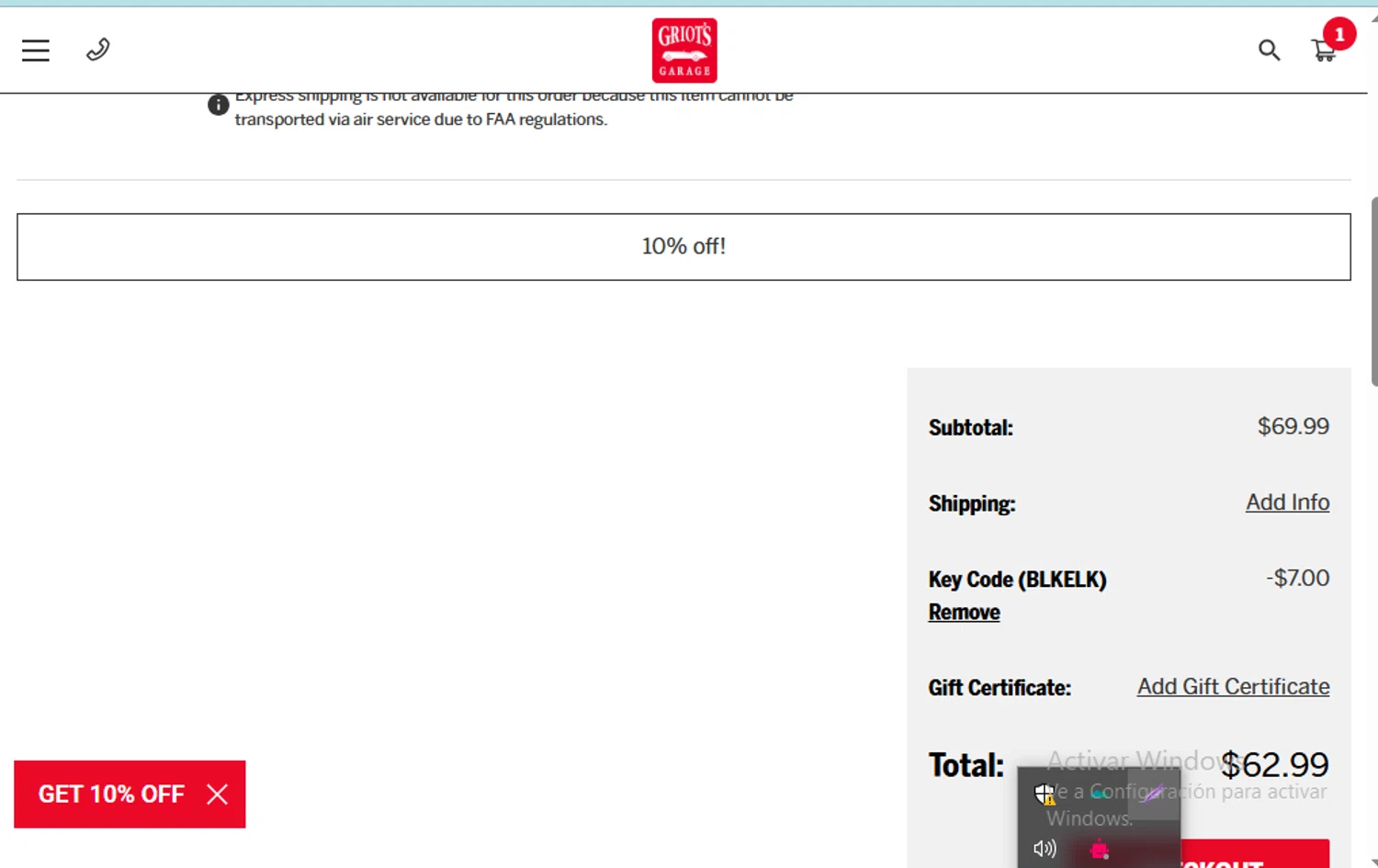Click the Key Code (BLKELK) label
The width and height of the screenshot is (1378, 868).
[x=1017, y=580]
